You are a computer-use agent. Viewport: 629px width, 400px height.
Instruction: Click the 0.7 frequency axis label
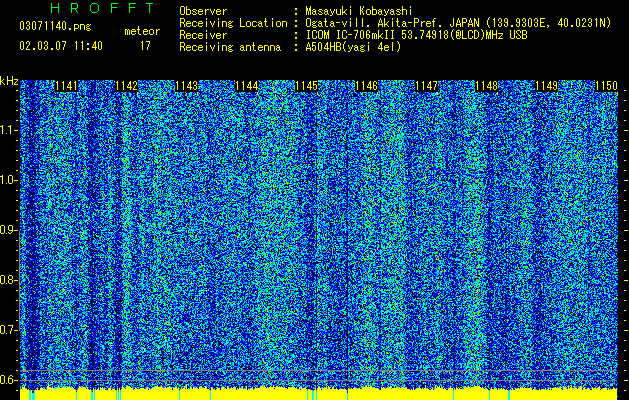[x=8, y=330]
